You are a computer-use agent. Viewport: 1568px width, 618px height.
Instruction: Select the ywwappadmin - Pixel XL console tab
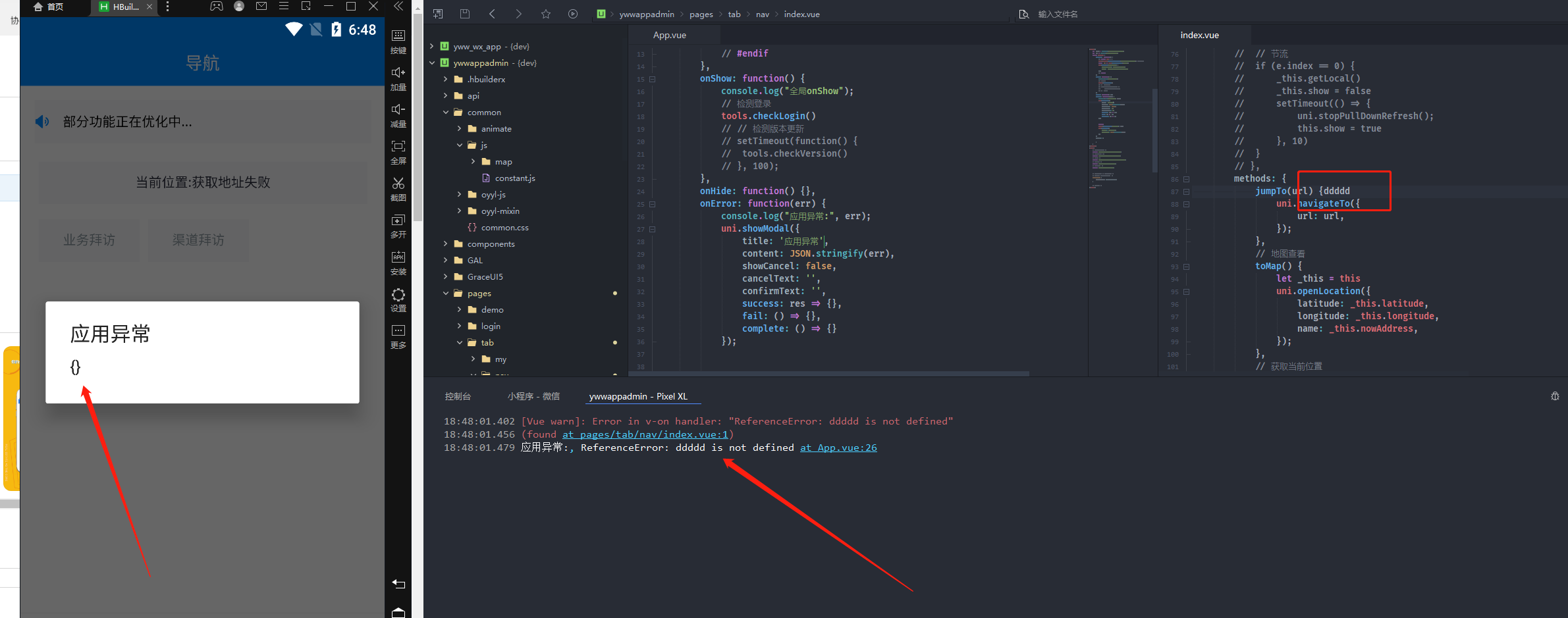click(x=638, y=396)
